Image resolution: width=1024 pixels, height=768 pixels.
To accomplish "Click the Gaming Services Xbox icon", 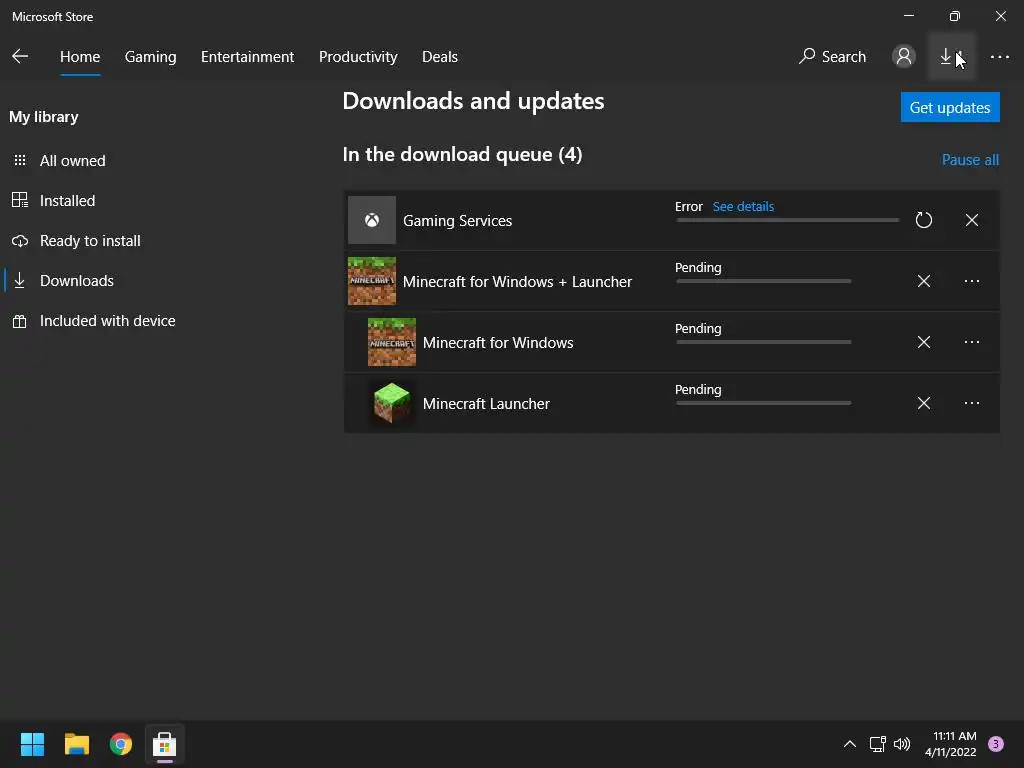I will coord(372,220).
